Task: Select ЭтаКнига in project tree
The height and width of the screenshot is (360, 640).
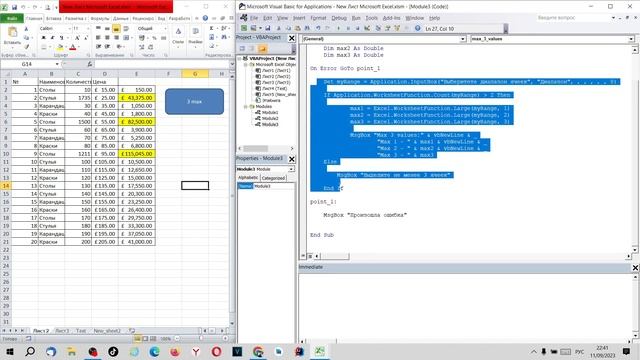Action: click(271, 100)
